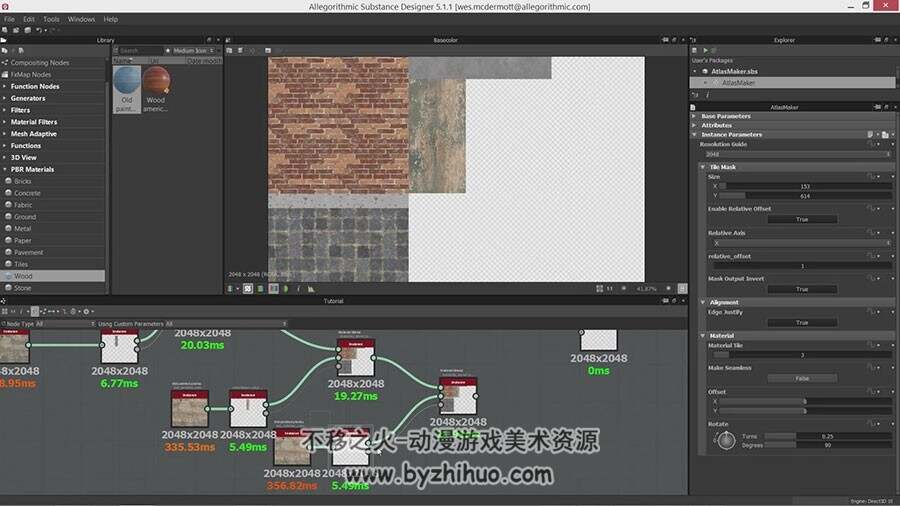This screenshot has height=506, width=900.
Task: Select Bricks under PBR Materials
Action: [x=22, y=181]
